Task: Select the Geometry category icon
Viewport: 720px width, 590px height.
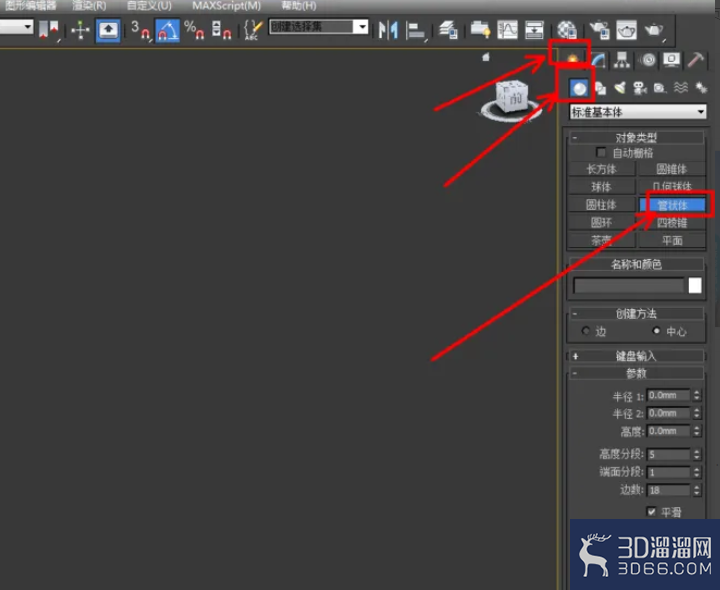Action: coord(579,88)
